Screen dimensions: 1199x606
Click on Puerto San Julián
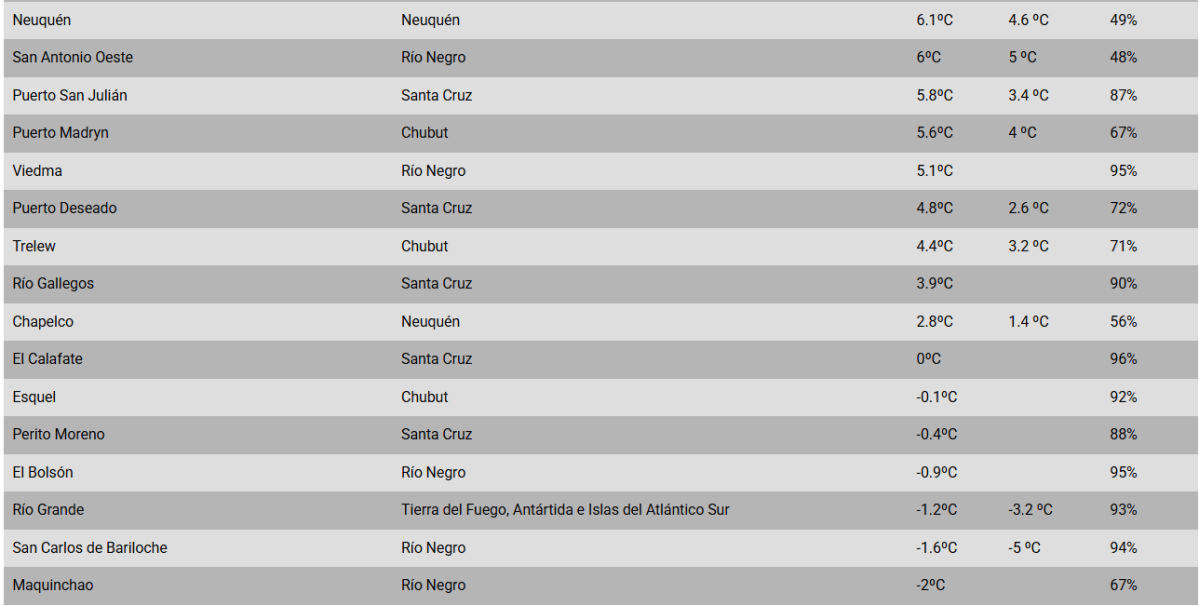click(x=70, y=95)
